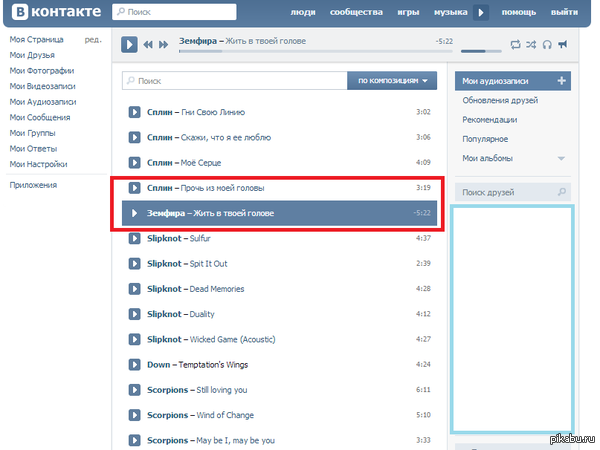Play Slipknot – Duality track
600x450 pixels.
[x=135, y=314]
